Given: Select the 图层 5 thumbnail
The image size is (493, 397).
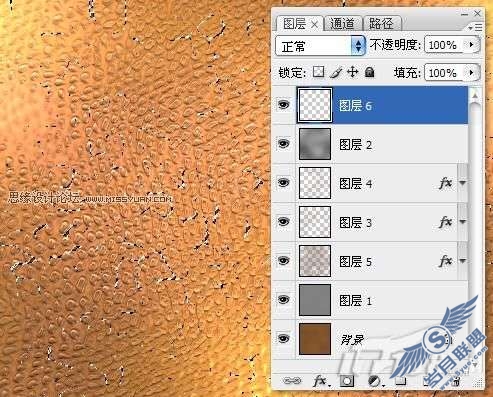Looking at the screenshot, I should 315,261.
